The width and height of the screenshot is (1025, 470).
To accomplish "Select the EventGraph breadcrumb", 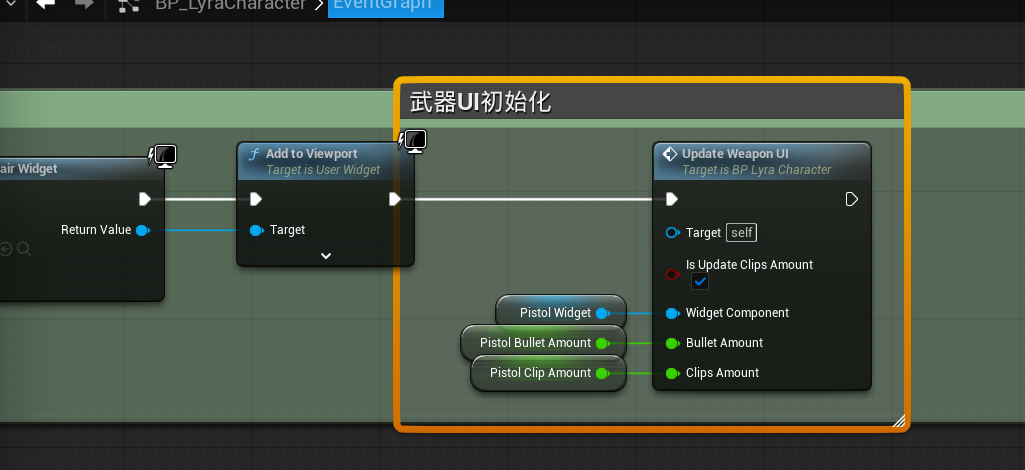I will (385, 7).
